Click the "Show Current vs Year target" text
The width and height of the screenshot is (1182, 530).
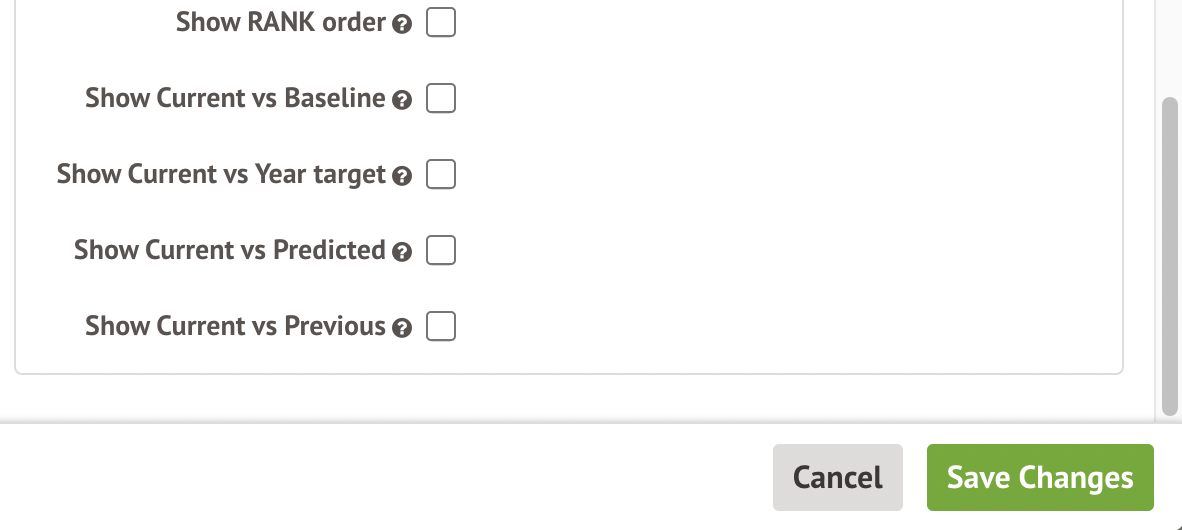pyautogui.click(x=221, y=174)
